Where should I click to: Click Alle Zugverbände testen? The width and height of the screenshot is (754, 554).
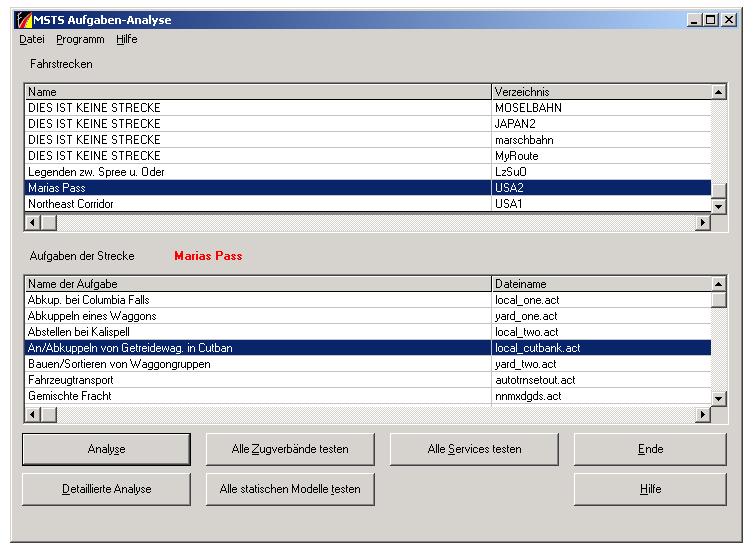290,449
